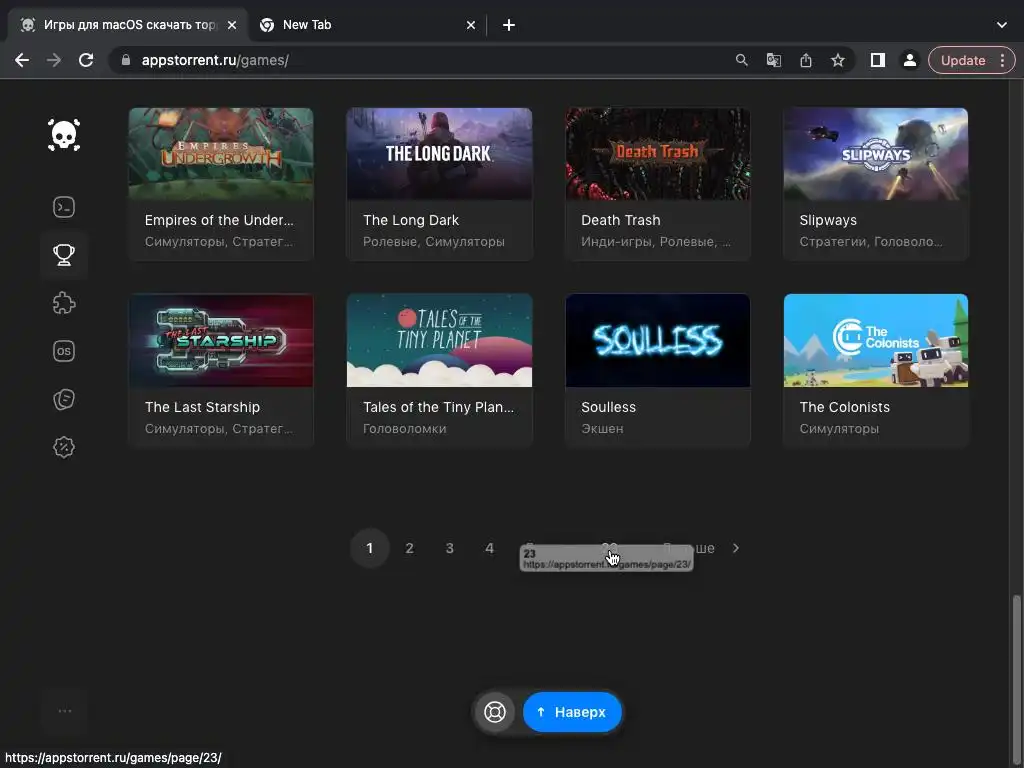Click The Long Dark title text

[x=411, y=220]
